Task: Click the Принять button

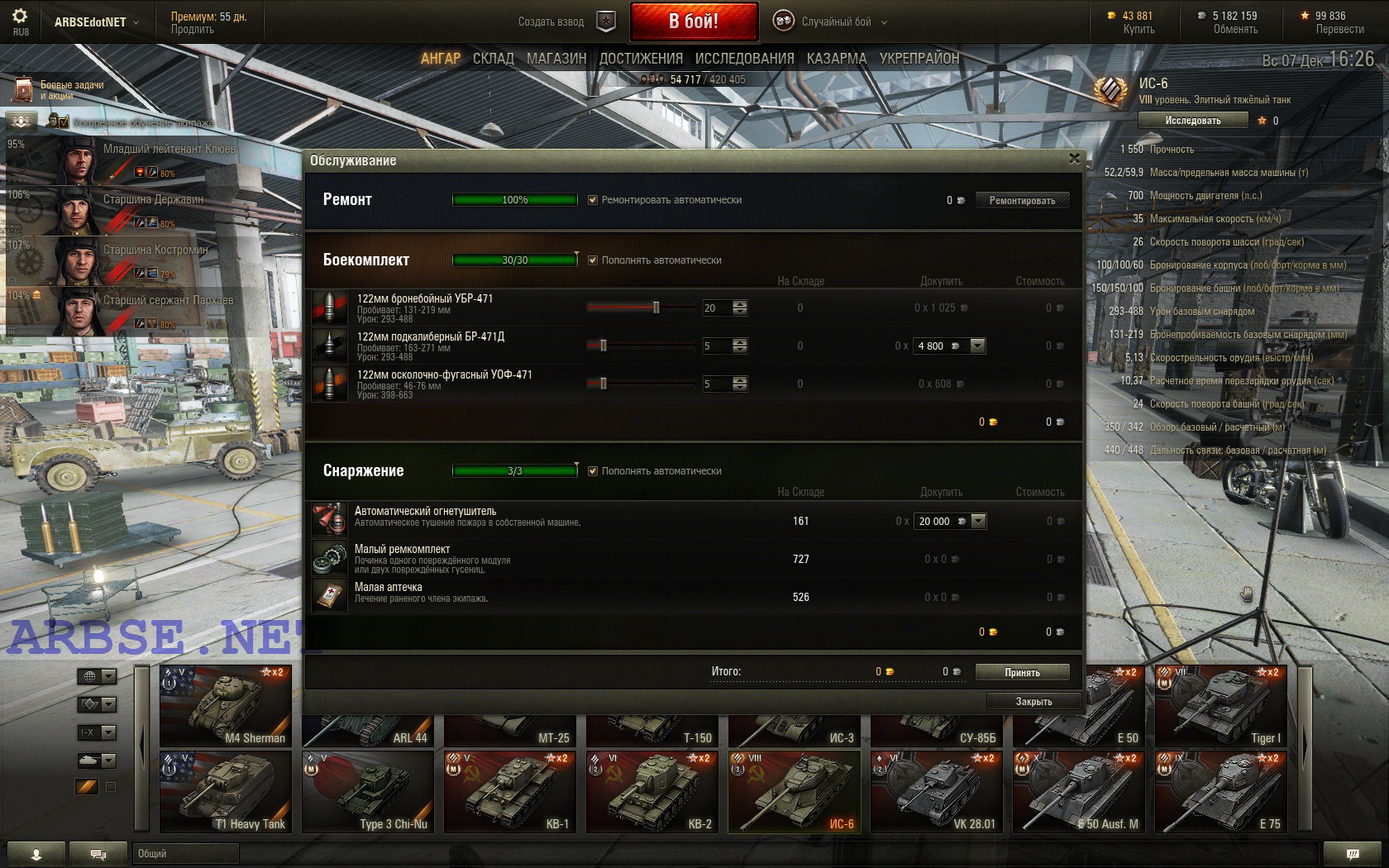Action: pos(1022,672)
